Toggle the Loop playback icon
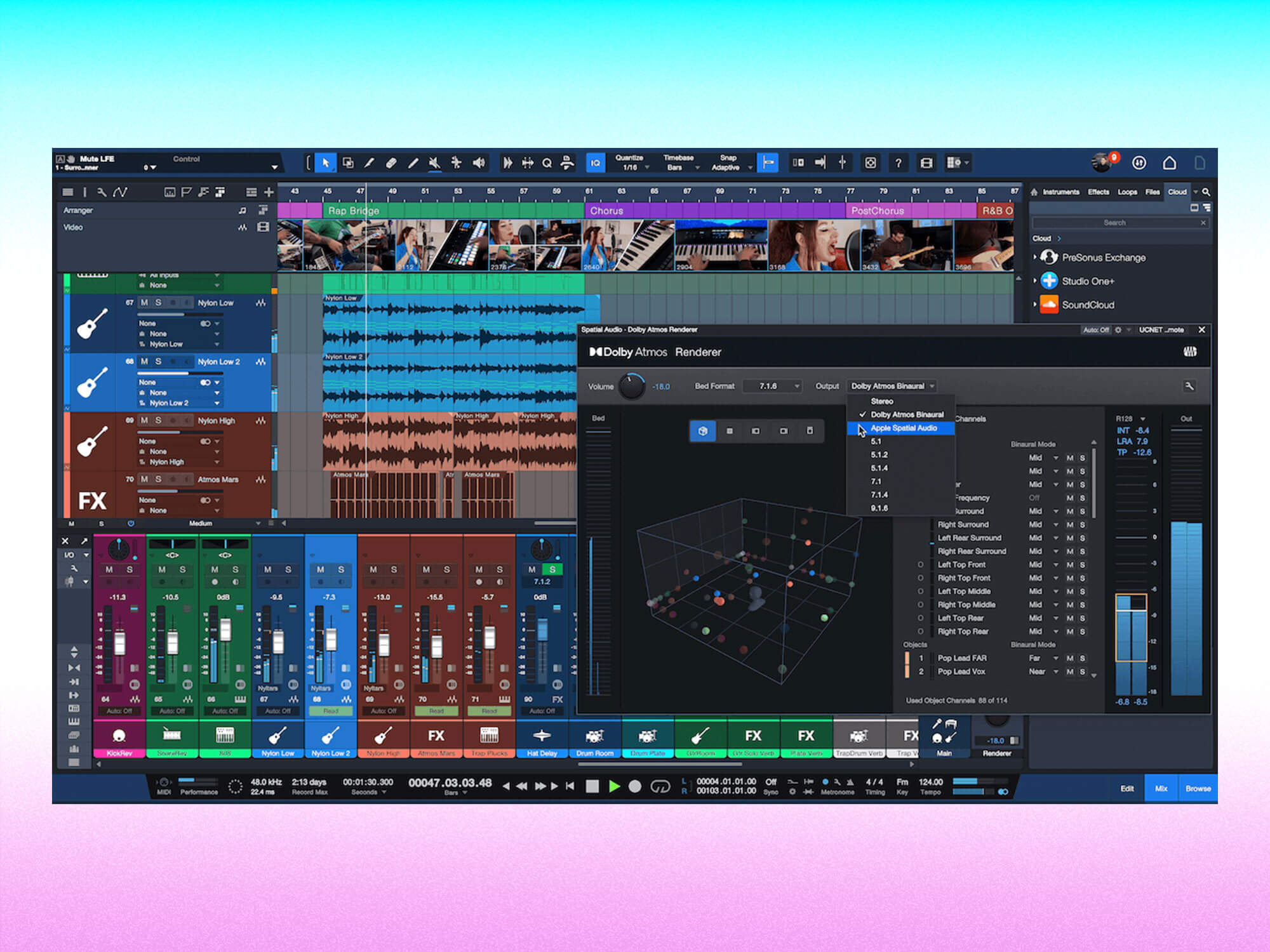The height and width of the screenshot is (952, 1270). [660, 786]
